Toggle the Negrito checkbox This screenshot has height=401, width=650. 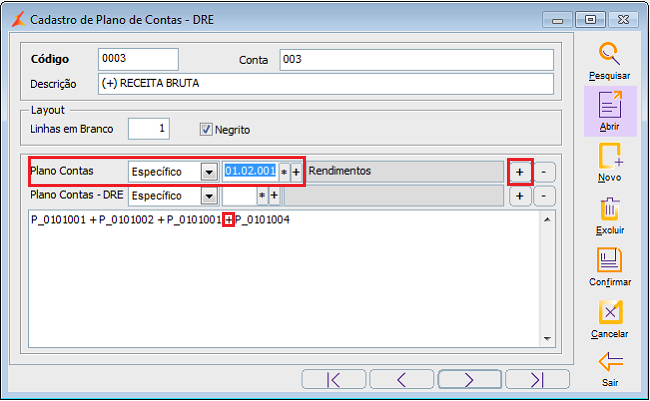click(206, 129)
